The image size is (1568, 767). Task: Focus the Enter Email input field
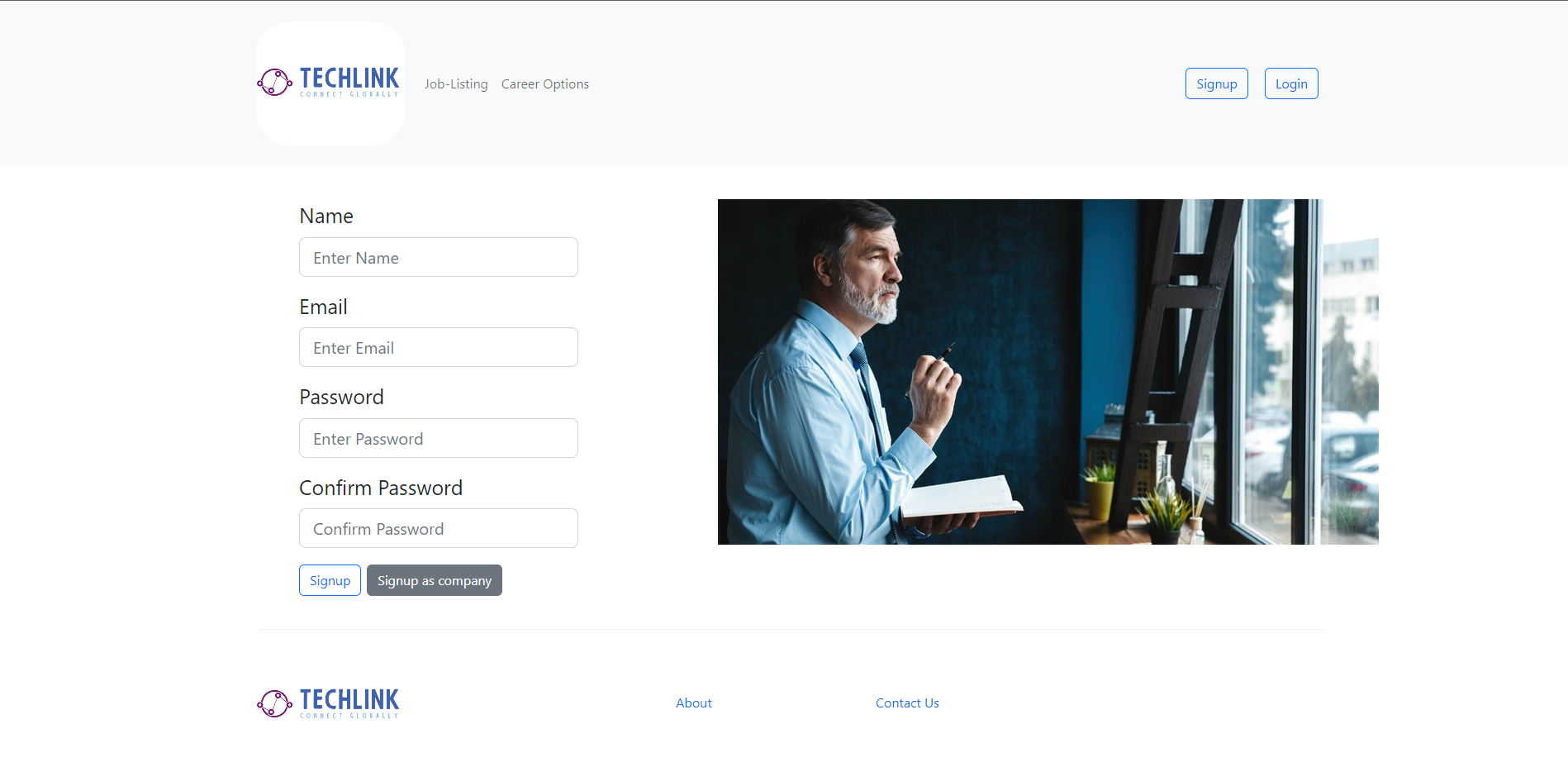439,347
